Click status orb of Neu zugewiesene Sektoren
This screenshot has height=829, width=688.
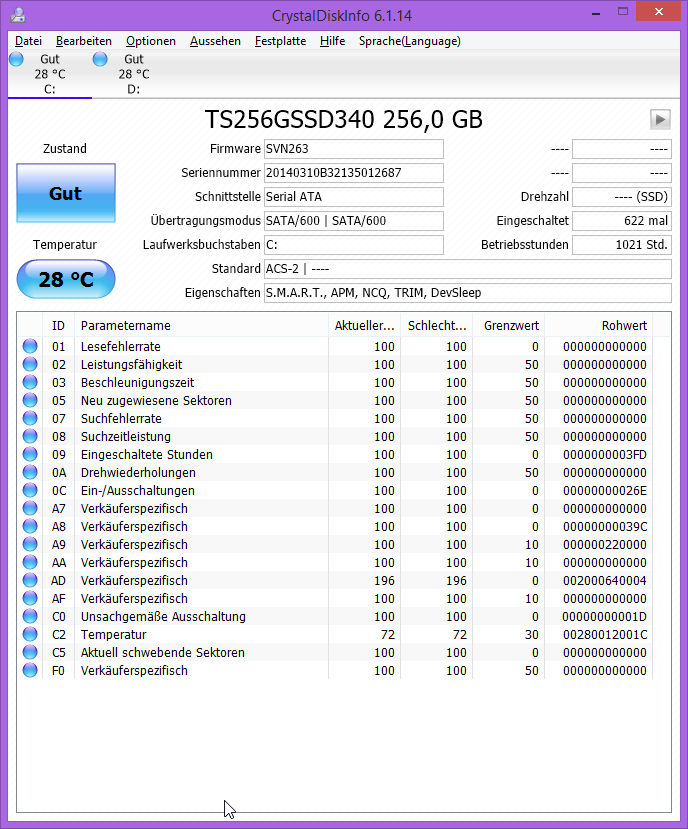(30, 400)
